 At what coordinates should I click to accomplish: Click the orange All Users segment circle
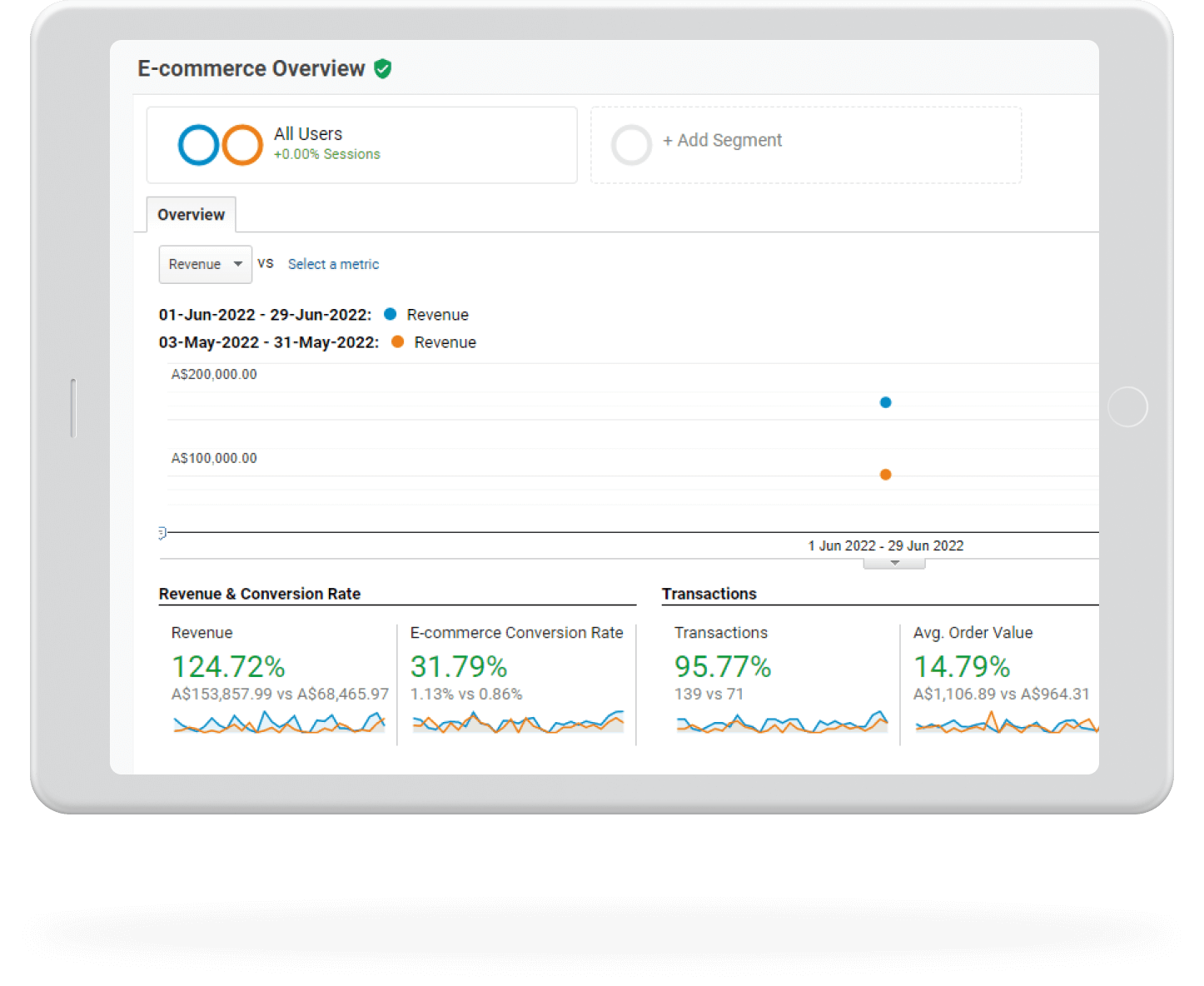click(242, 145)
